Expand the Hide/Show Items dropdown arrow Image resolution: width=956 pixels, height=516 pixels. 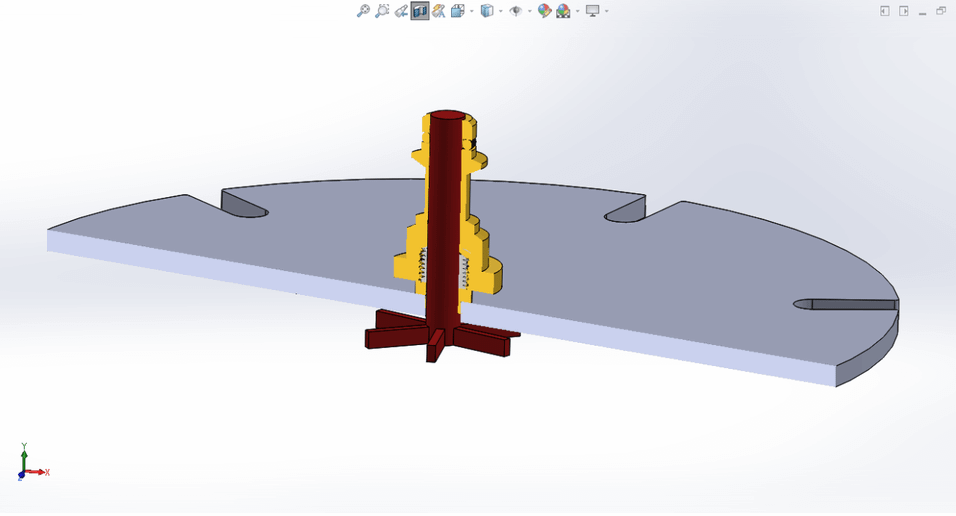[530, 11]
